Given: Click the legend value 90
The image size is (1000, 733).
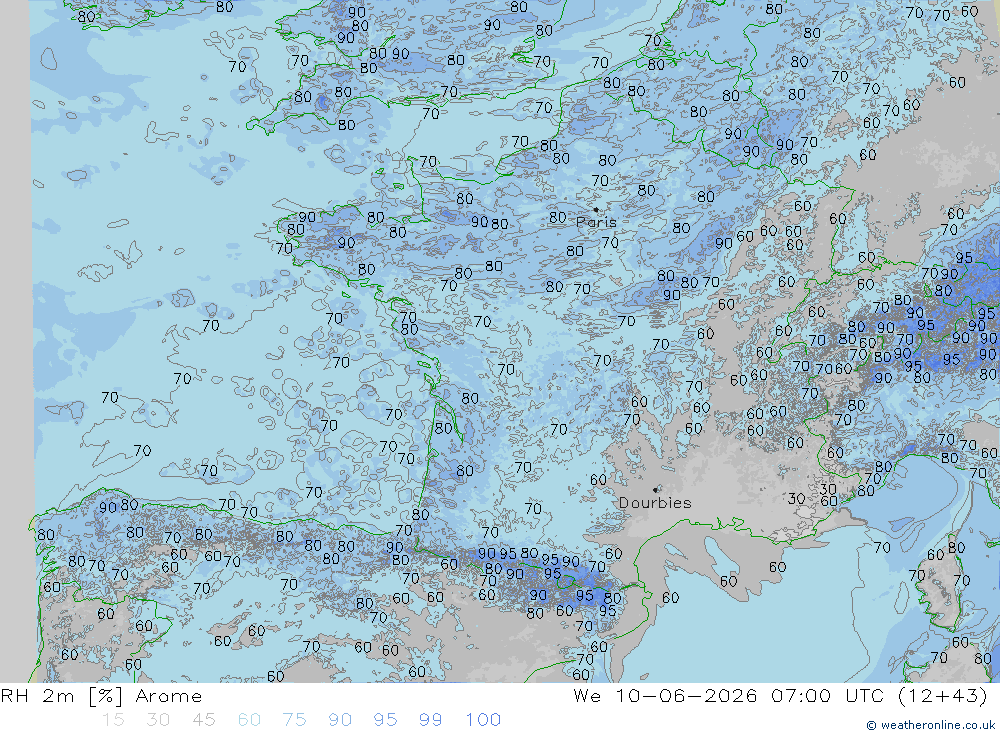Looking at the screenshot, I should tap(340, 720).
